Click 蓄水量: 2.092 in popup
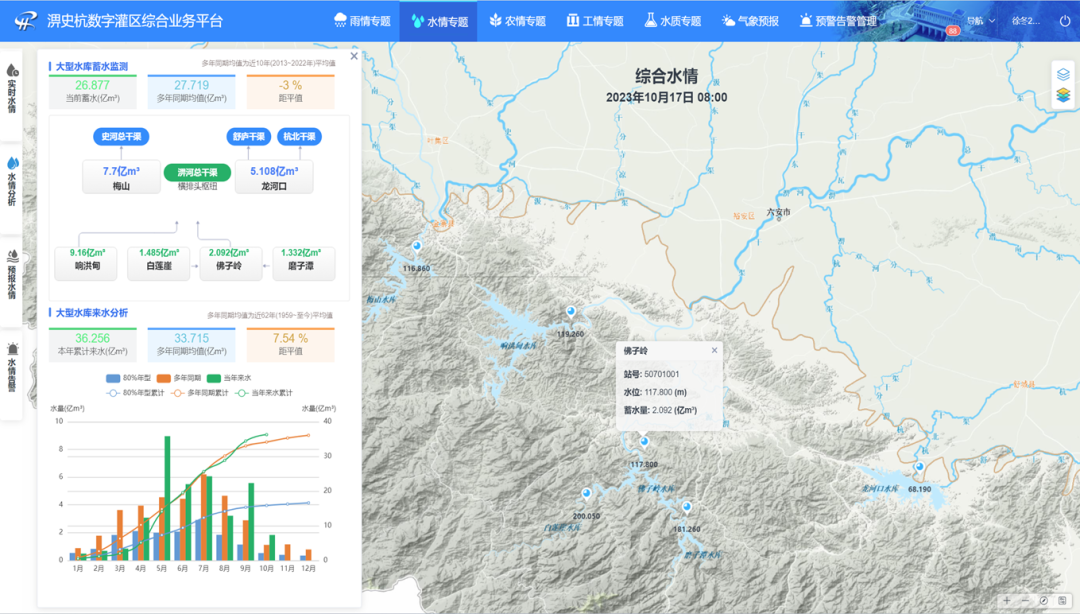The width and height of the screenshot is (1080, 614). (660, 410)
